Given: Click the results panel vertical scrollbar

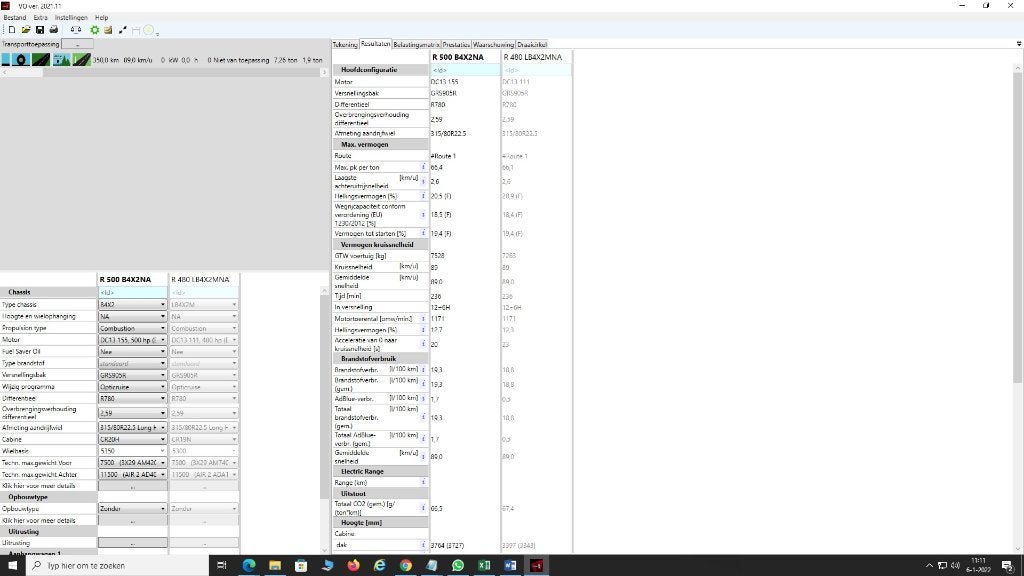Looking at the screenshot, I should point(1019,229).
